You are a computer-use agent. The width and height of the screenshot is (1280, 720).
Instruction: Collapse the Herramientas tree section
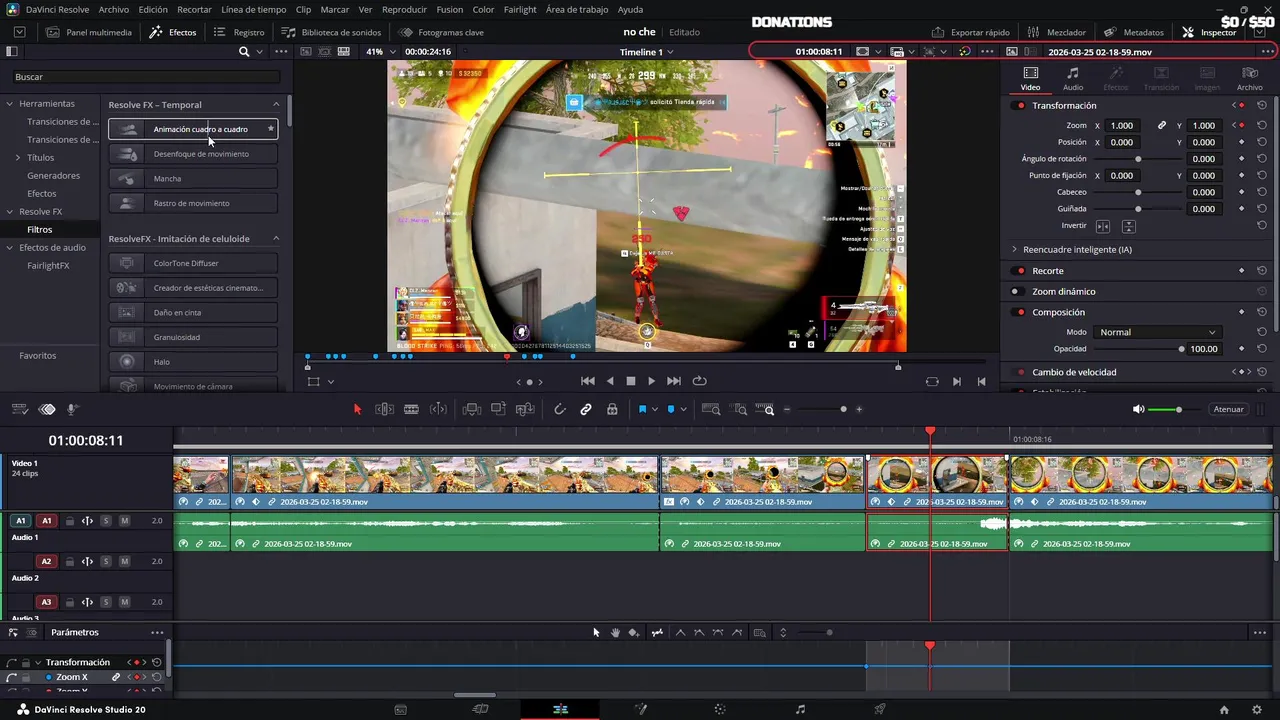coord(9,104)
